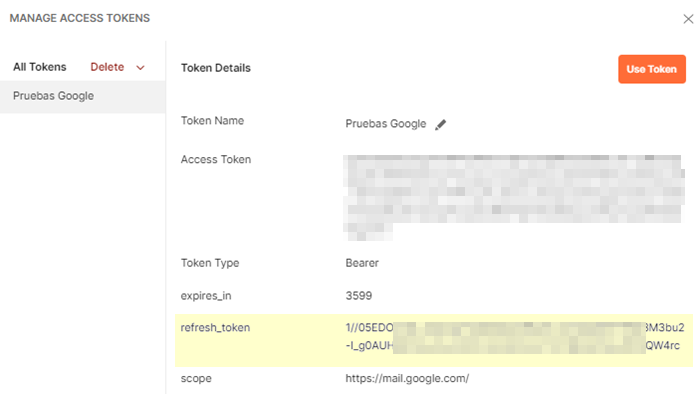
Task: Click the Access Token label
Action: click(216, 159)
